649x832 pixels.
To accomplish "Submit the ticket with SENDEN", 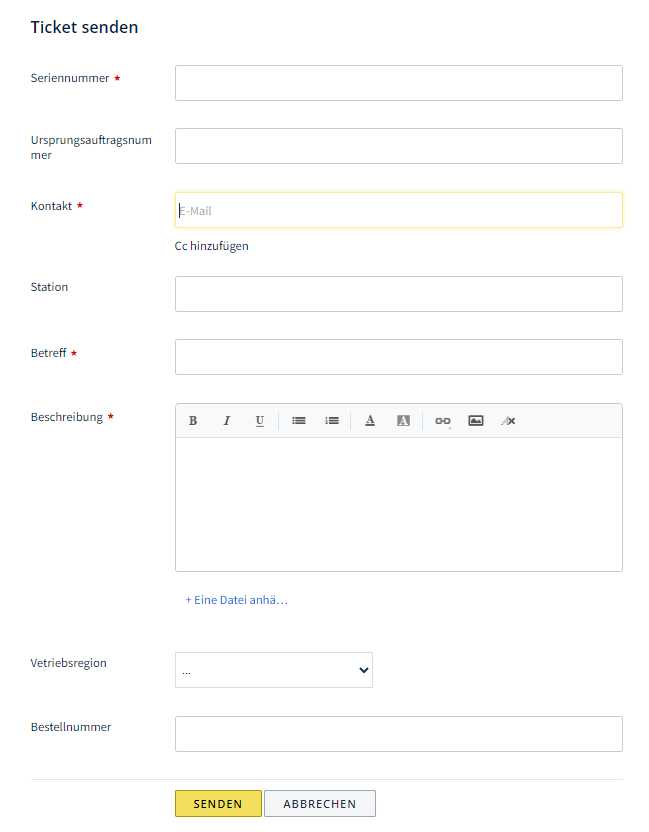I will [218, 803].
